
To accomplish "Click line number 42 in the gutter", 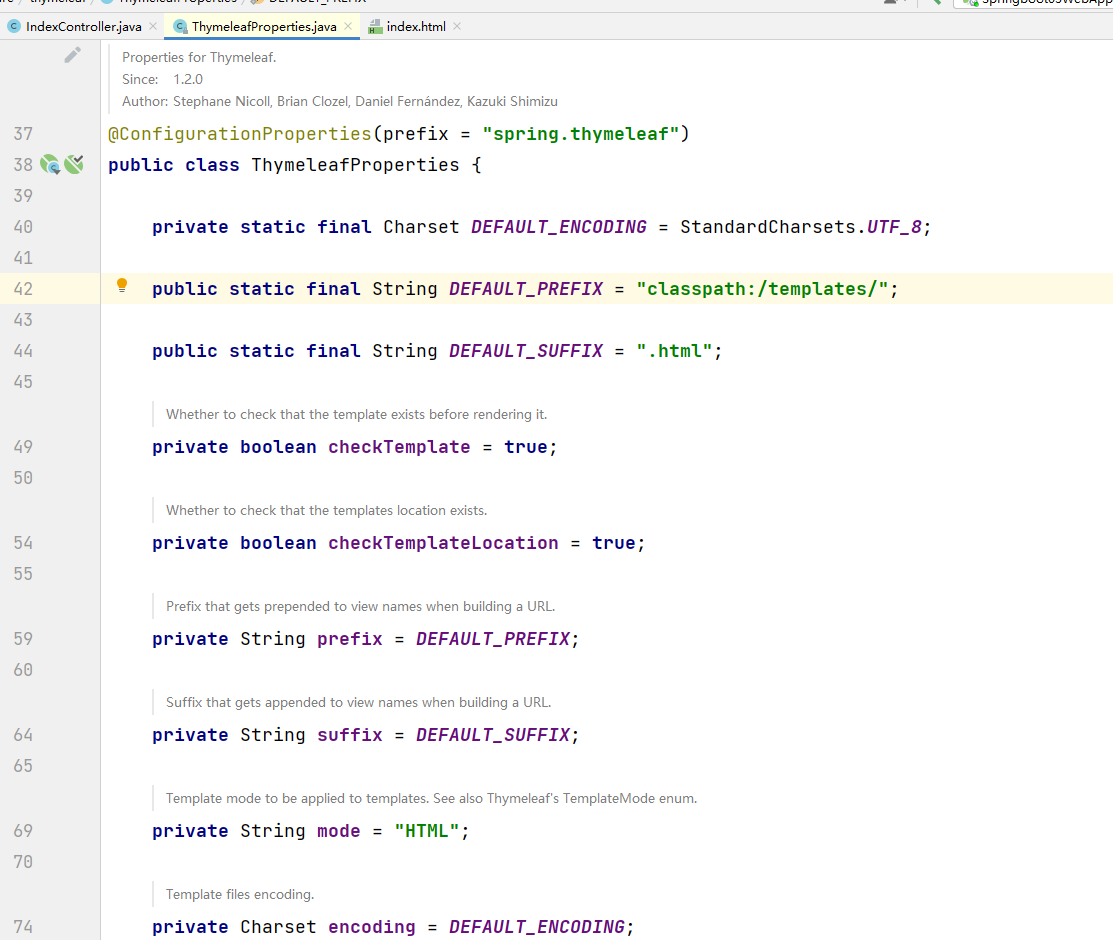I will point(23,289).
